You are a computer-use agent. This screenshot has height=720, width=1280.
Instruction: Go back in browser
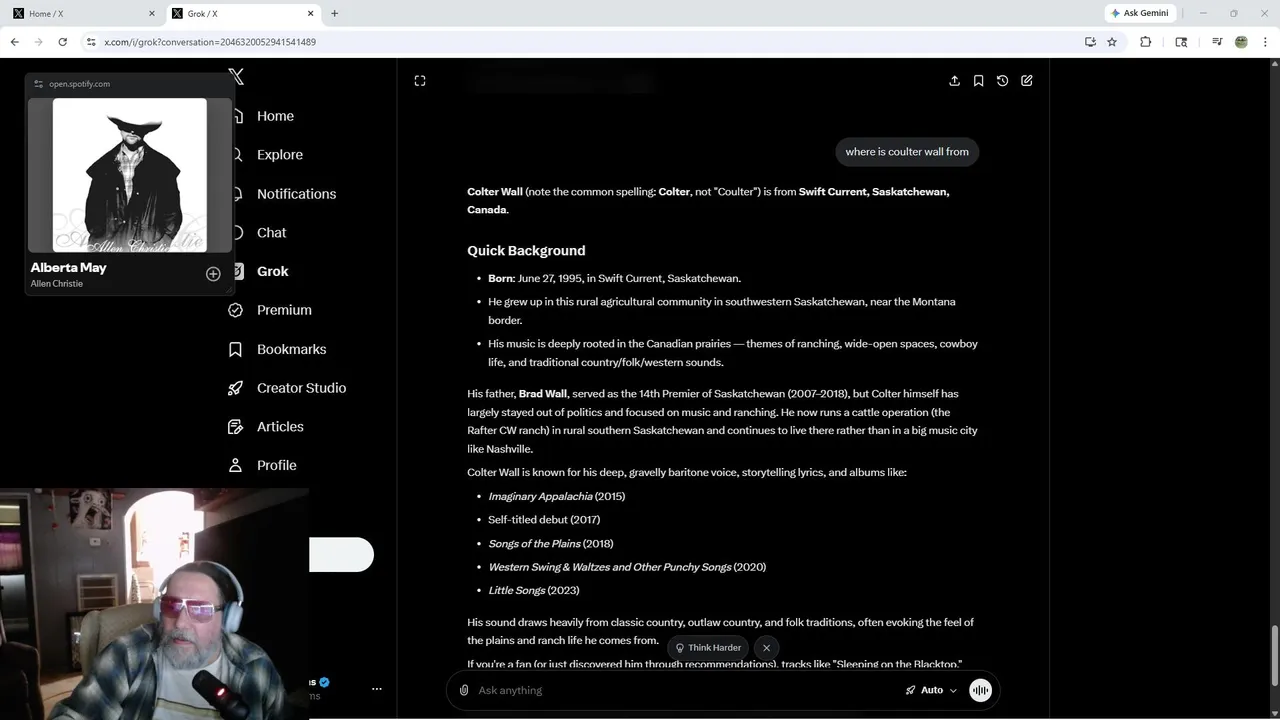pos(14,42)
